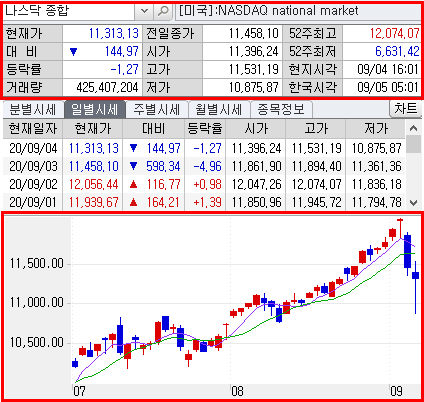Open the 나스닥 종합 index dropdown arrow

[144, 11]
